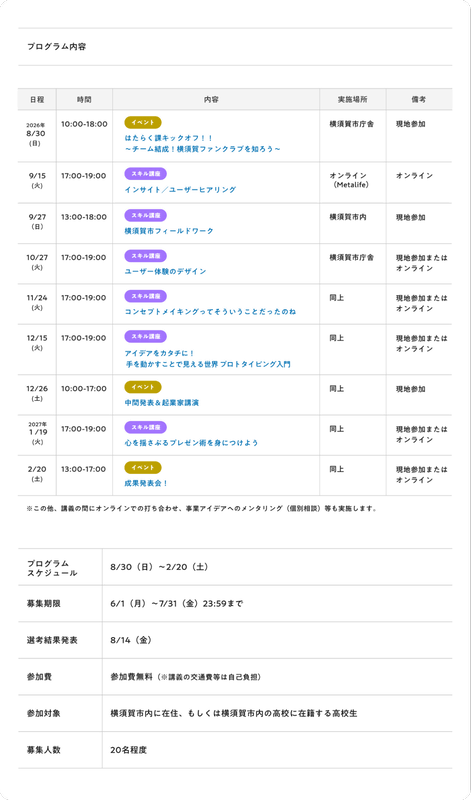Click the スキル講座 badge in the 11/24 row
The width and height of the screenshot is (471, 800).
point(145,296)
